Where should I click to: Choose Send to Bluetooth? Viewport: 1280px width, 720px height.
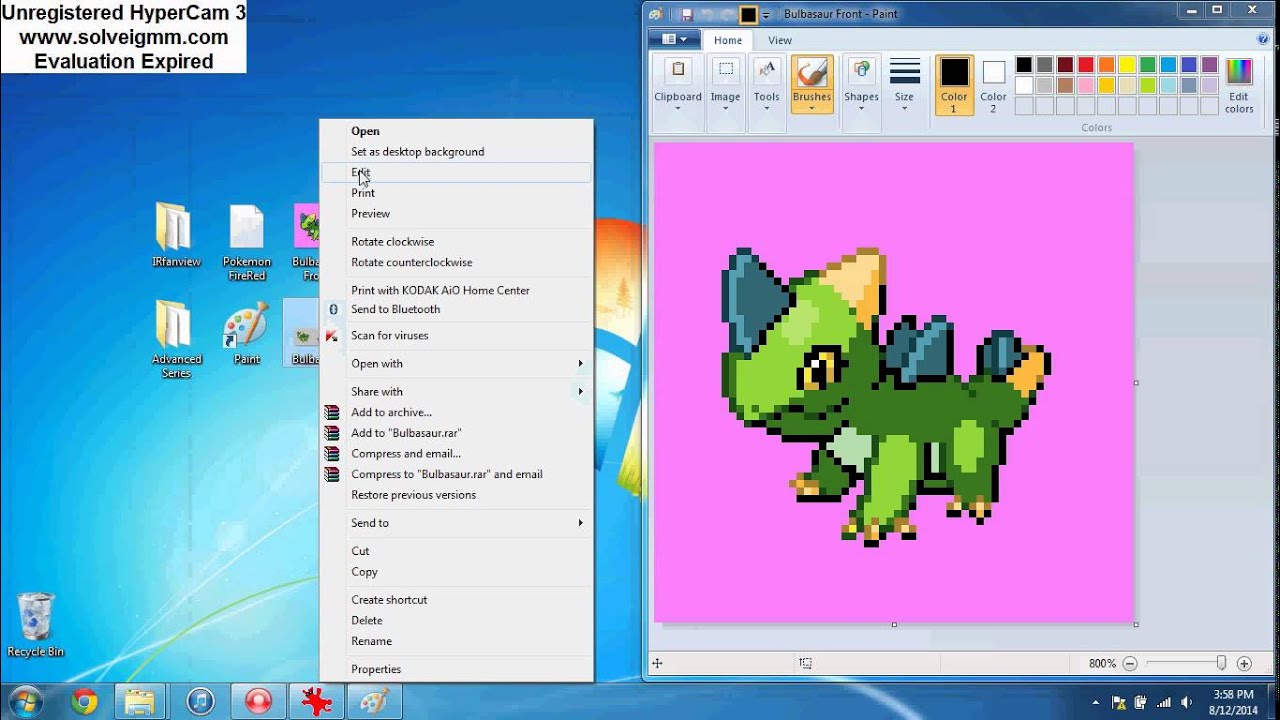(x=456, y=310)
